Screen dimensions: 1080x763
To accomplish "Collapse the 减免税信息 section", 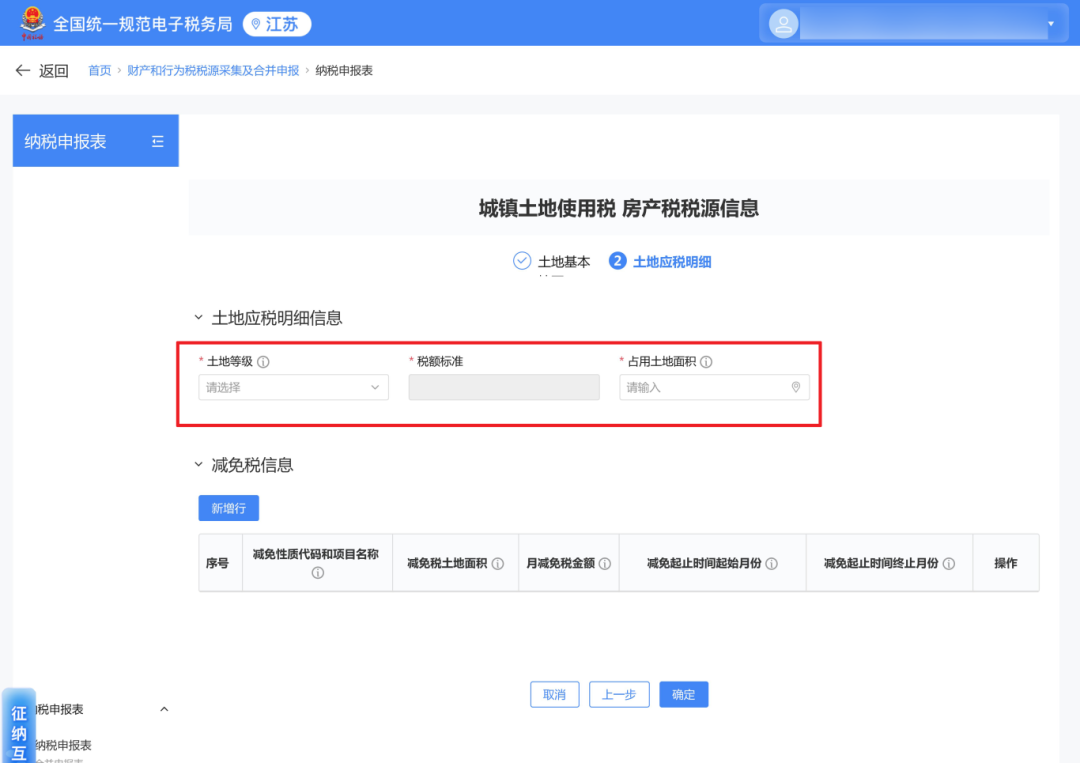I will [x=198, y=465].
